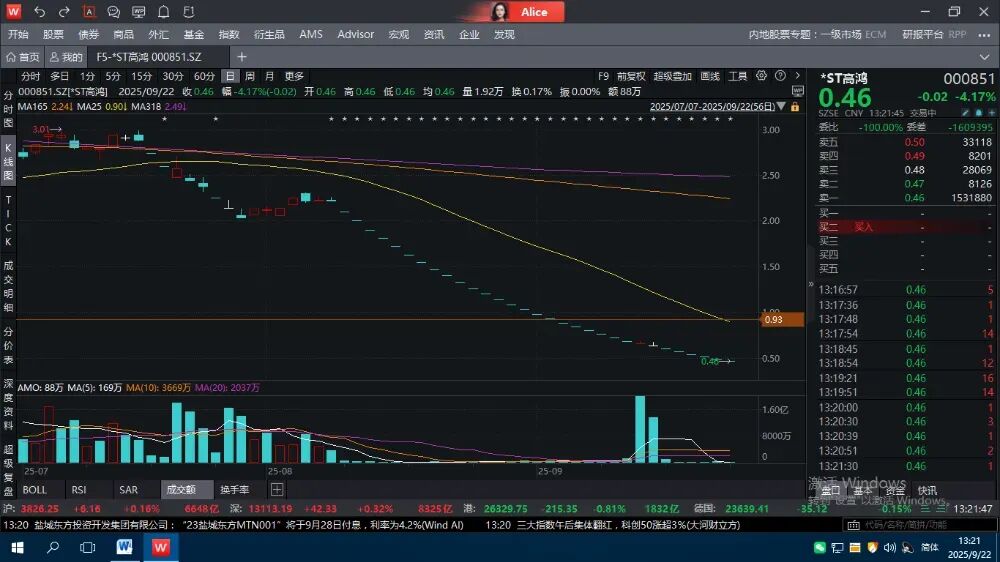Open the 超级叠加 overlay option
Viewport: 1000px width, 562px height.
click(x=672, y=76)
